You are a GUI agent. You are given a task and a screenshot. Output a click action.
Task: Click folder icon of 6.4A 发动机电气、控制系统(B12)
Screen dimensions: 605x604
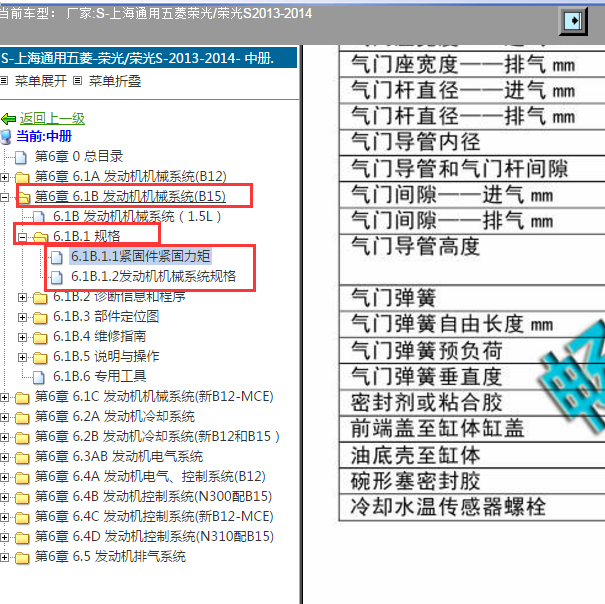pos(22,478)
